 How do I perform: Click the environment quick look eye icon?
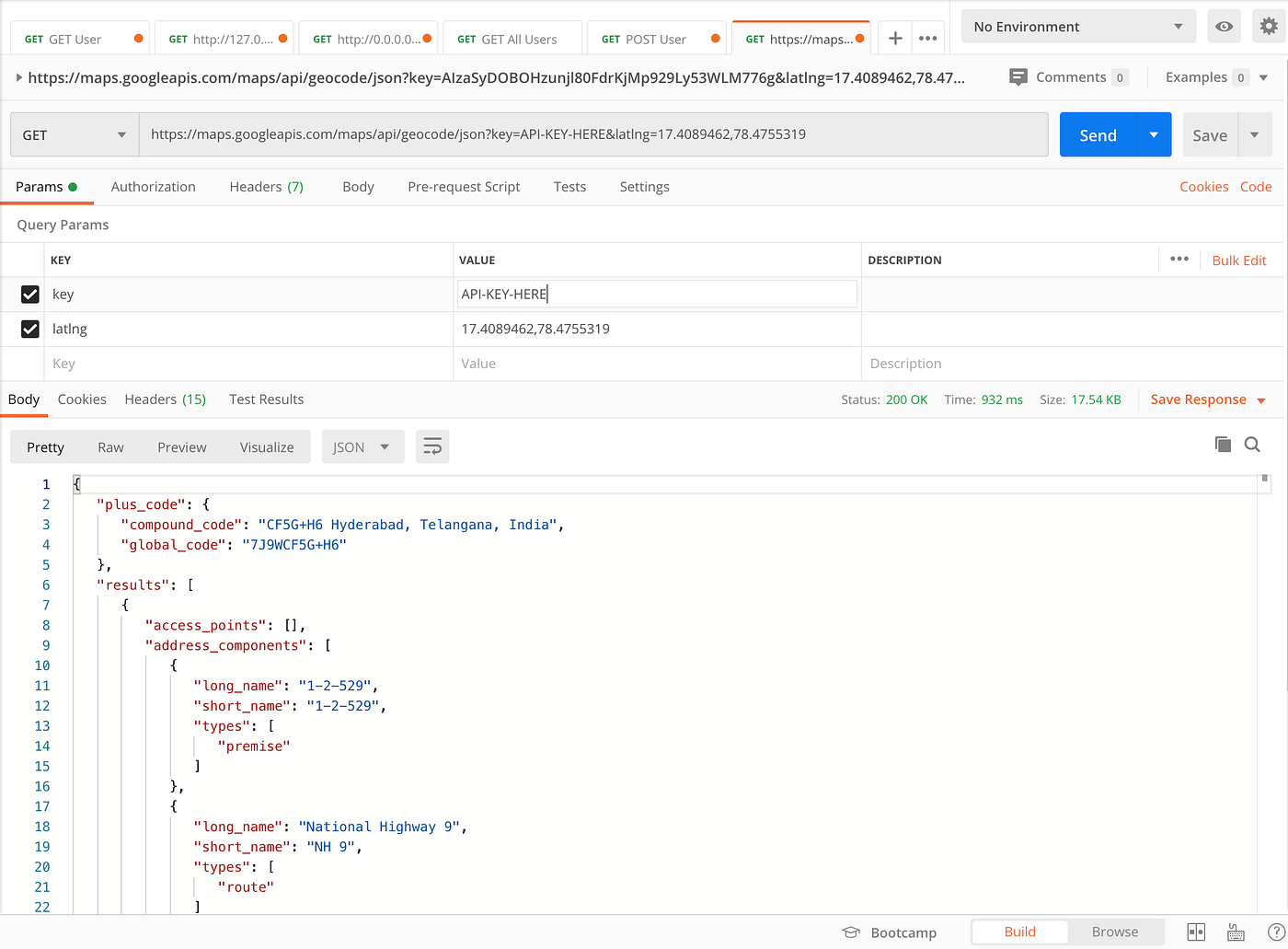tap(1224, 27)
